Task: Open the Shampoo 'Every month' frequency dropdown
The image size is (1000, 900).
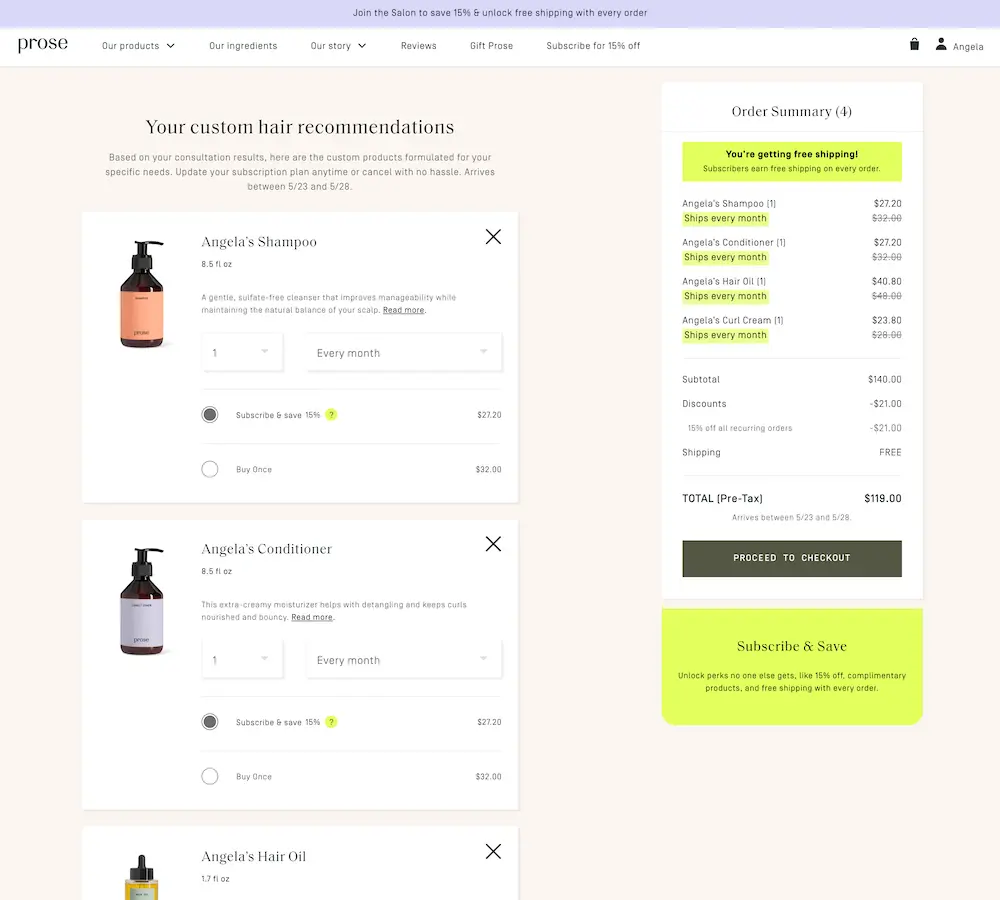Action: 404,352
